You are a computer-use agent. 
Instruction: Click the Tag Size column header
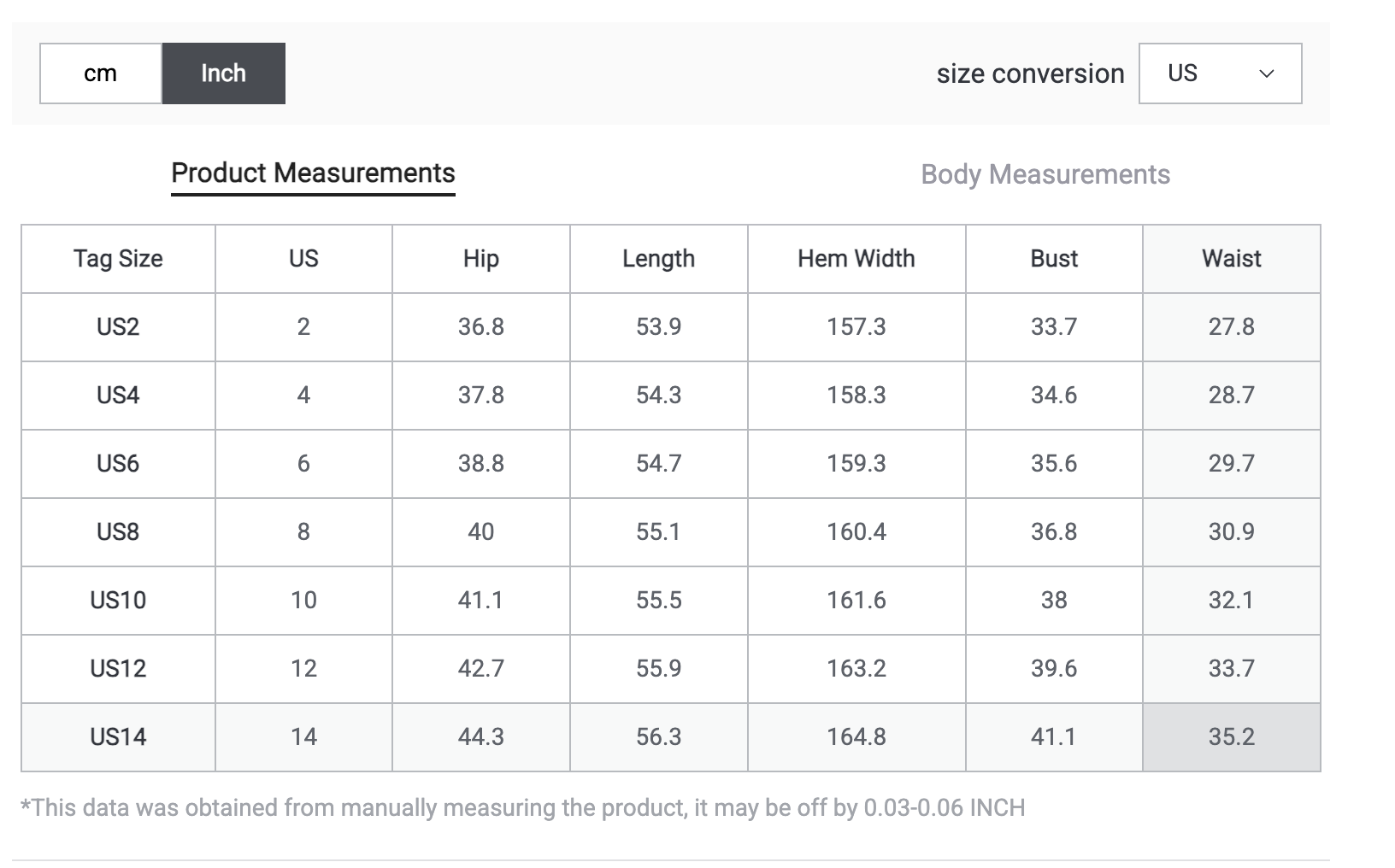coord(118,259)
